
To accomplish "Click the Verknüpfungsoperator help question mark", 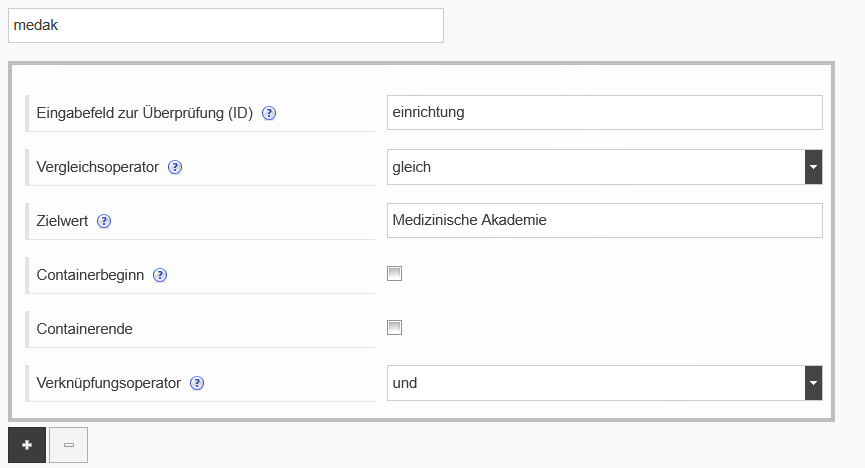I will (197, 383).
